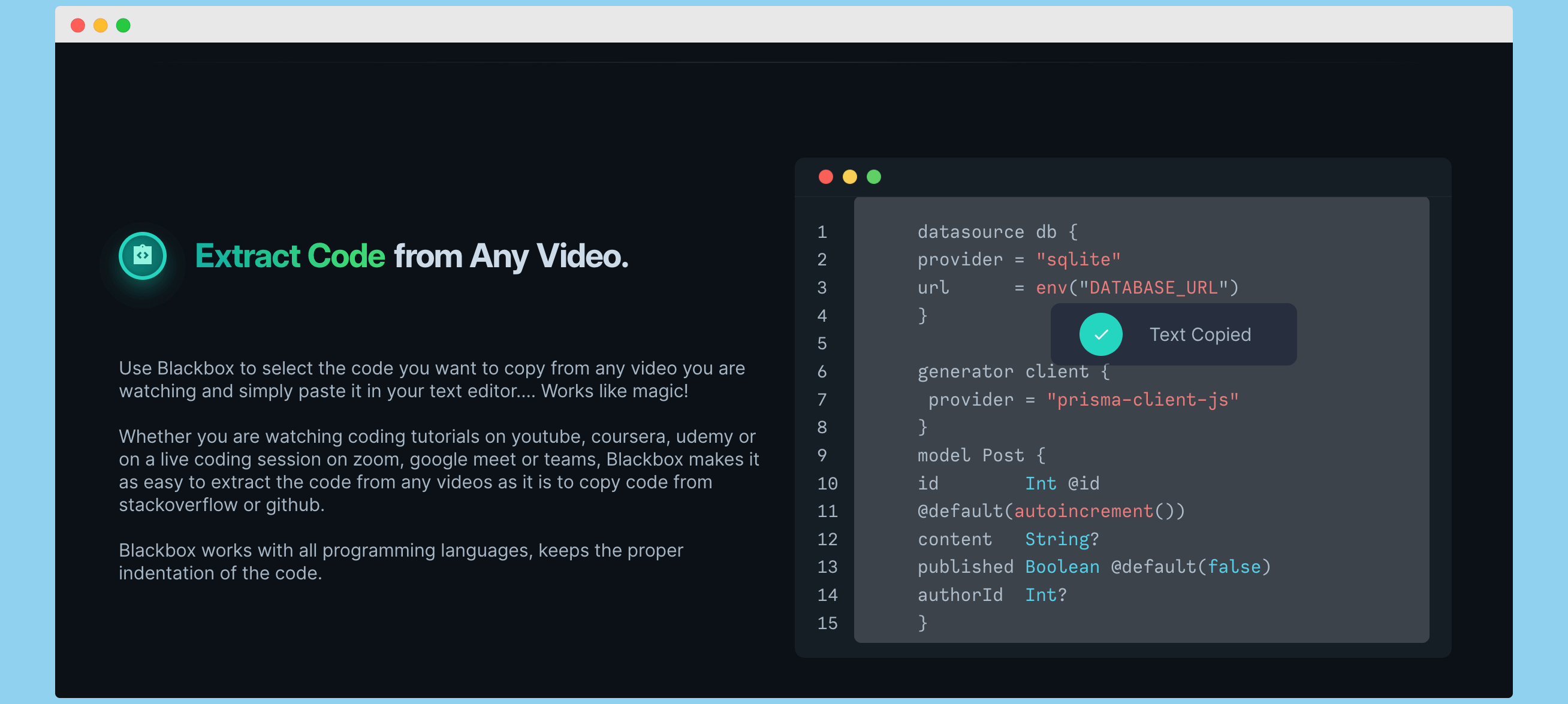Click the "prisma-client-js" string
Screen dimensions: 1568x704
point(1142,399)
